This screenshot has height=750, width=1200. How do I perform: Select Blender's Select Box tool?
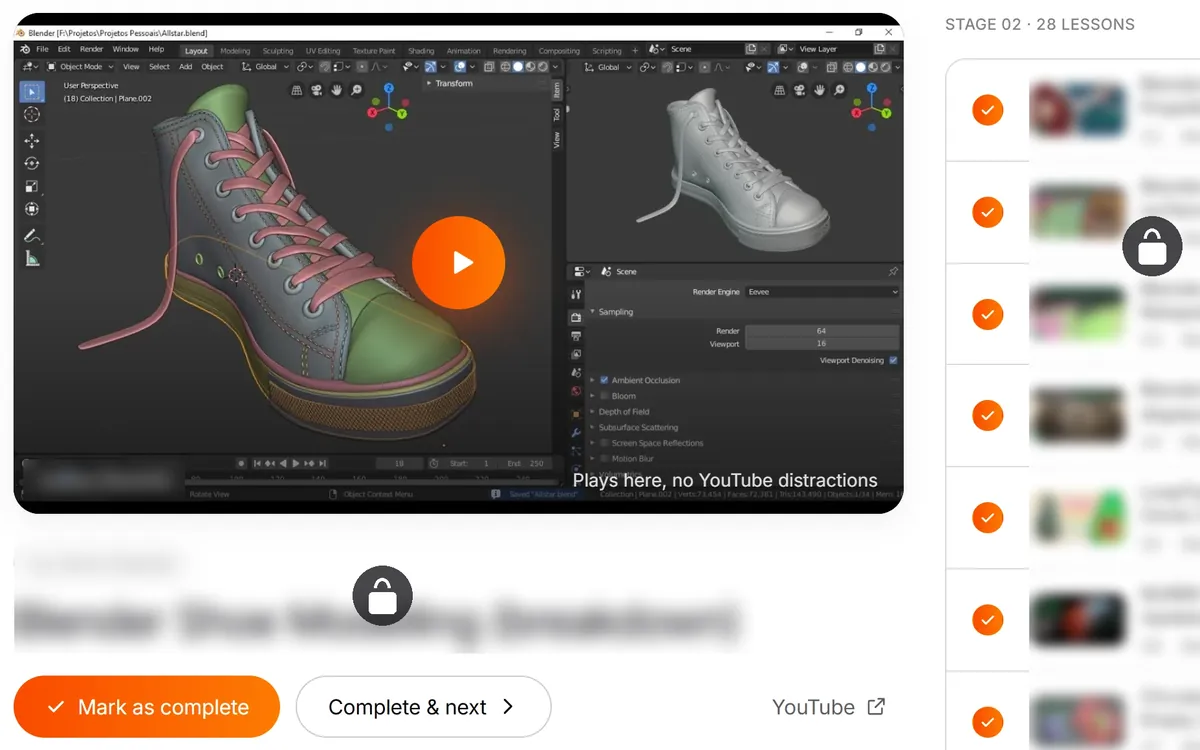32,92
